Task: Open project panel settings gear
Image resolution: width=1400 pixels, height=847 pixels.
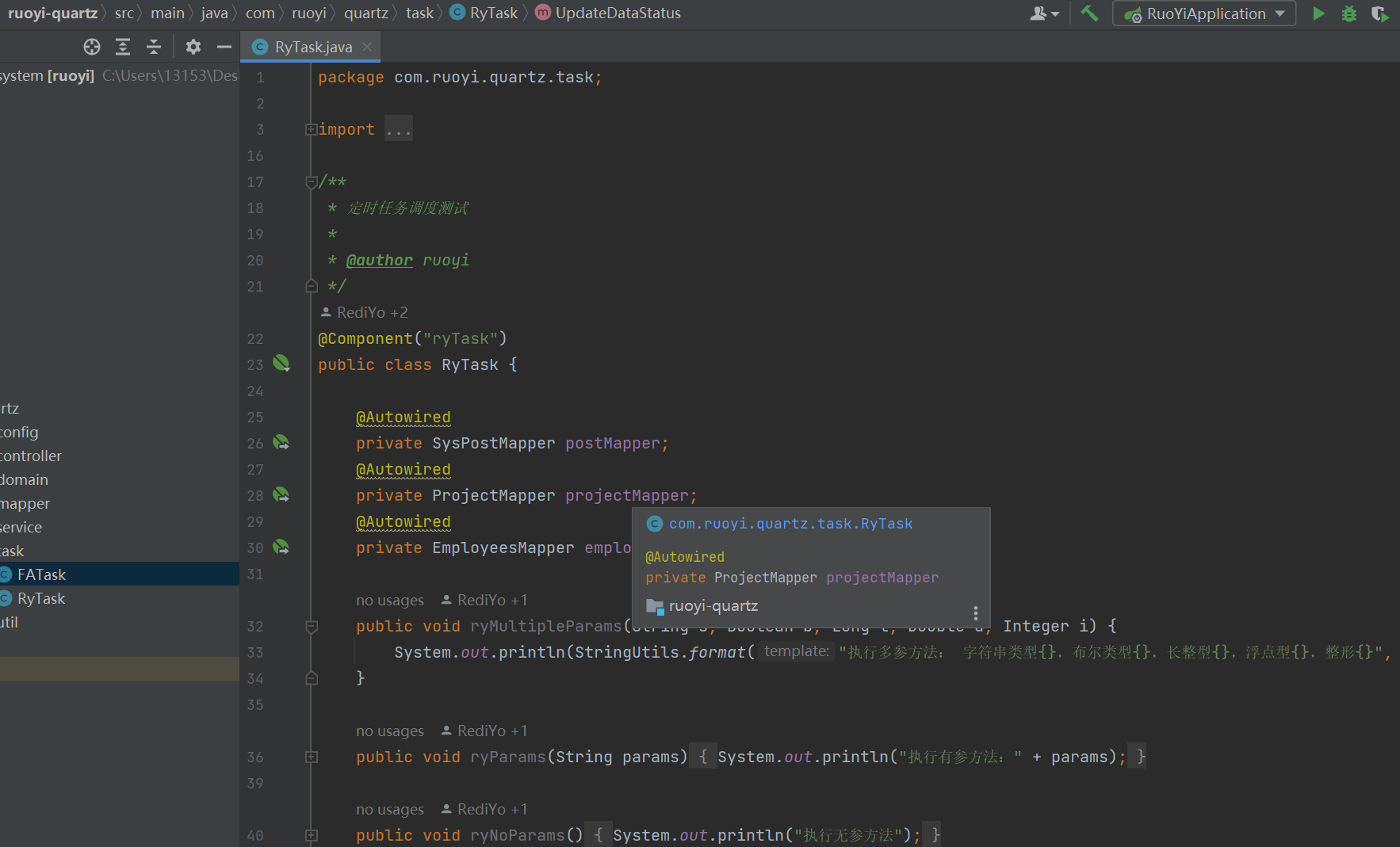Action: click(x=193, y=47)
